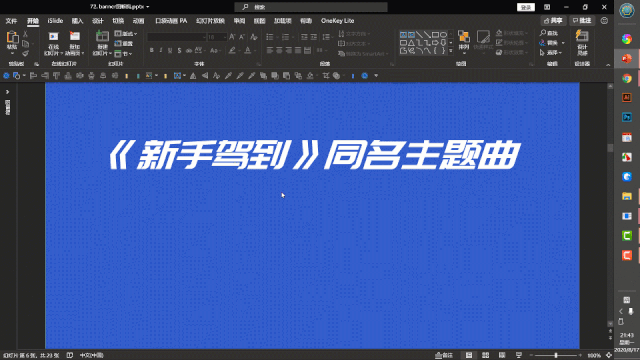Viewport: 640px width, 360px height.
Task: Switch to the OneKey Lite tab
Action: click(x=338, y=21)
